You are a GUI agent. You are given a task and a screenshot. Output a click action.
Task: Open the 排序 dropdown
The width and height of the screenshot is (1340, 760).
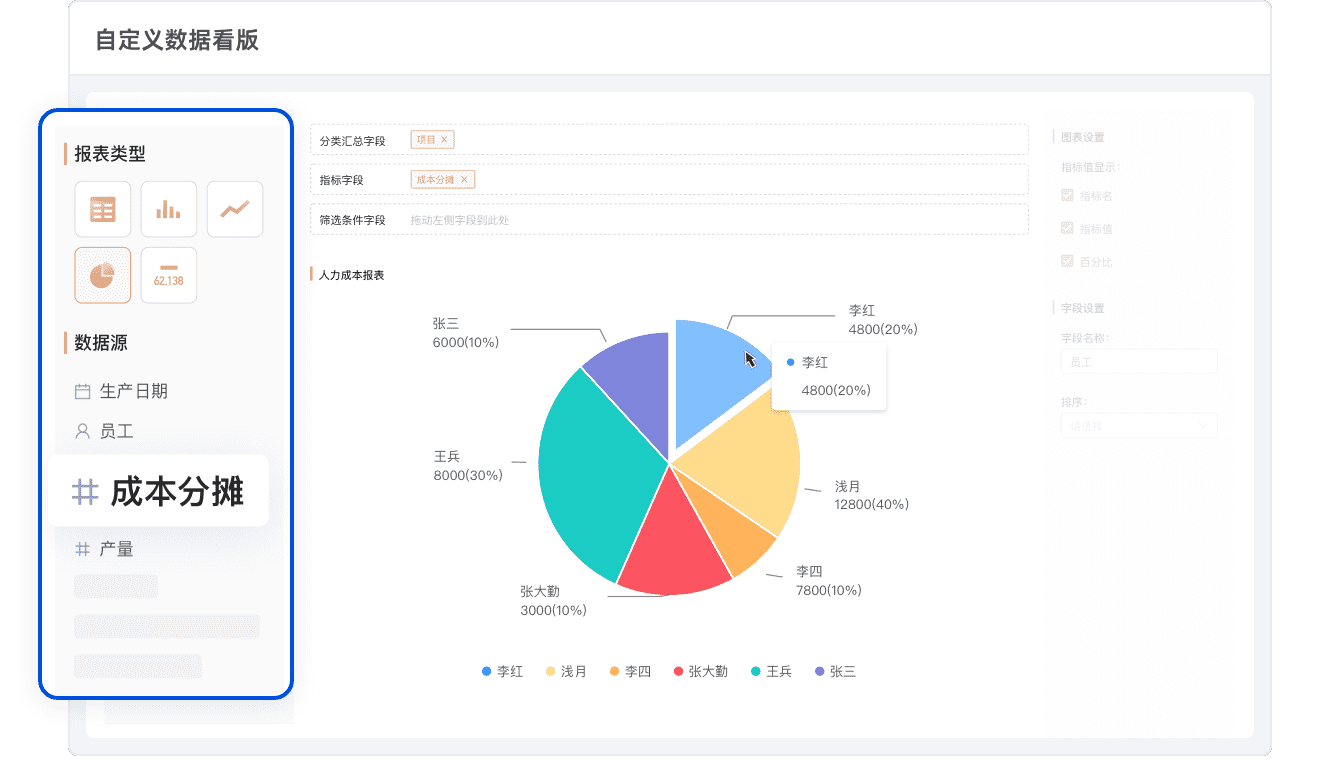[1138, 426]
